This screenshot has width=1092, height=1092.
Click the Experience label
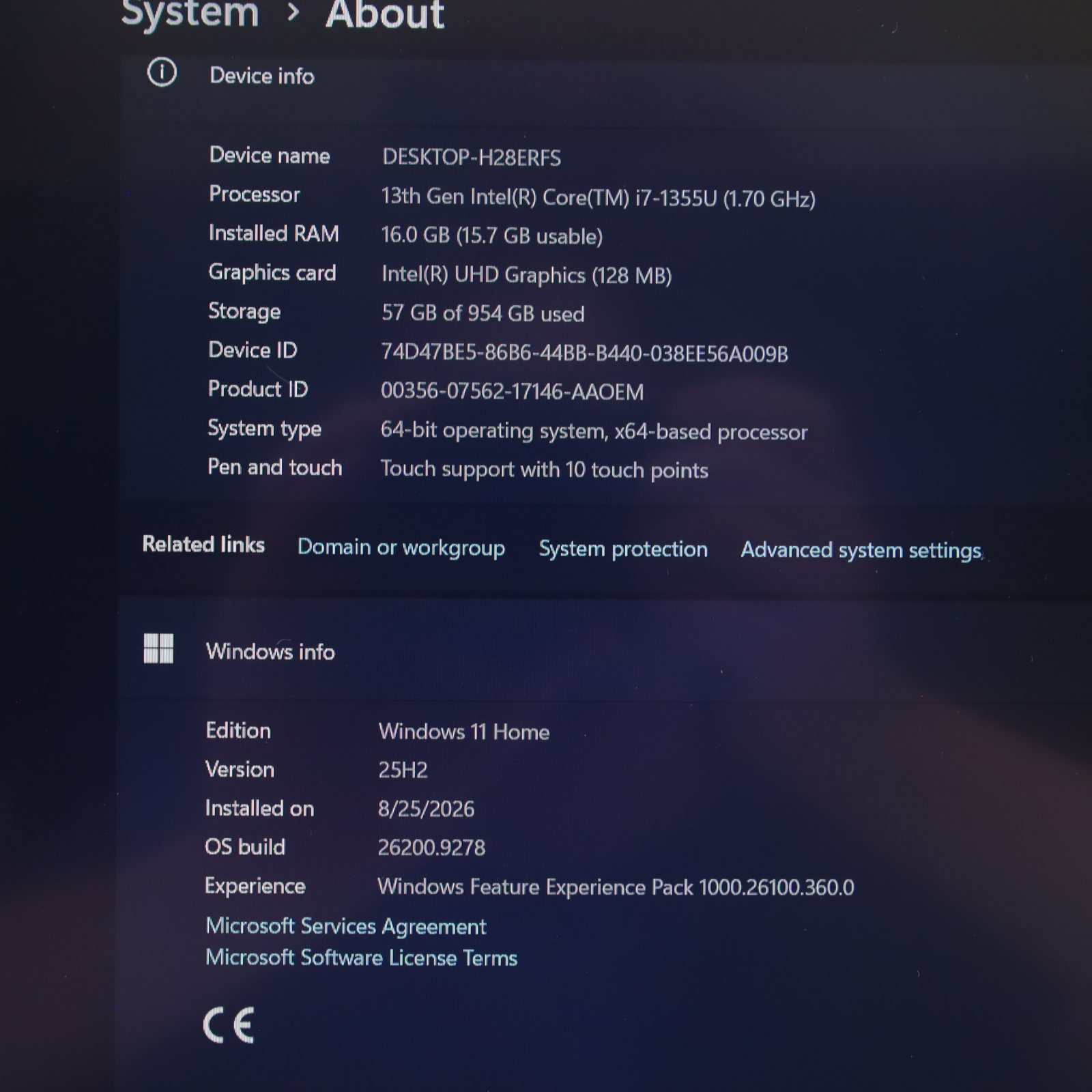click(x=255, y=886)
